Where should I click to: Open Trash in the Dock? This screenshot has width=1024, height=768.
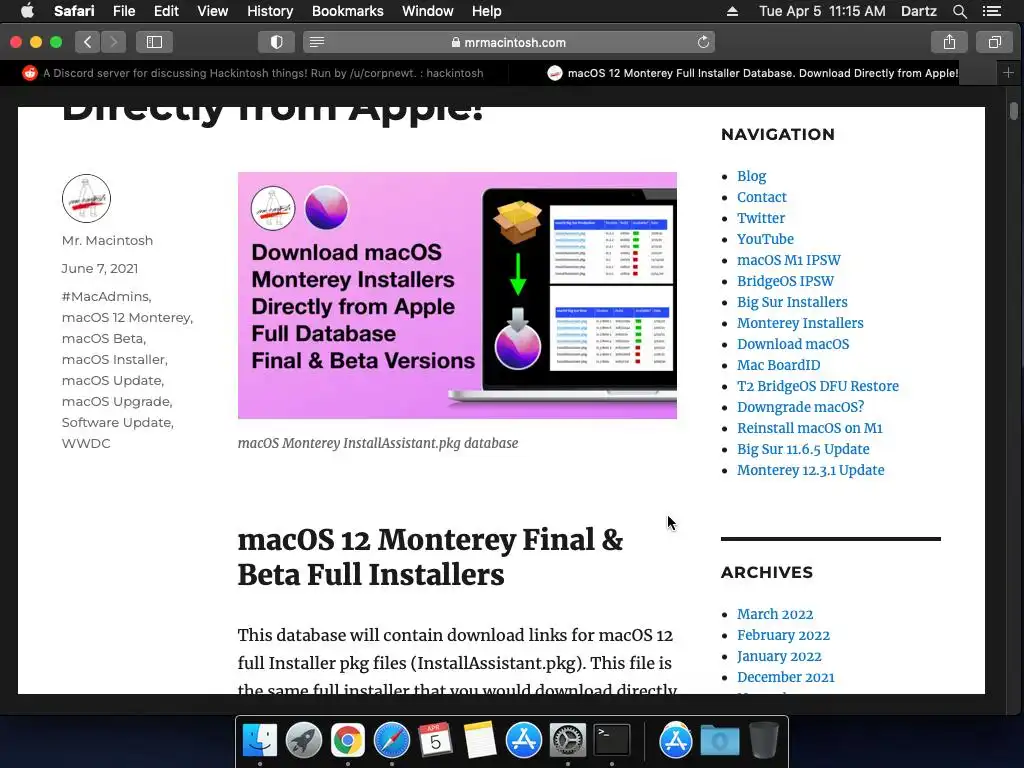tap(763, 740)
